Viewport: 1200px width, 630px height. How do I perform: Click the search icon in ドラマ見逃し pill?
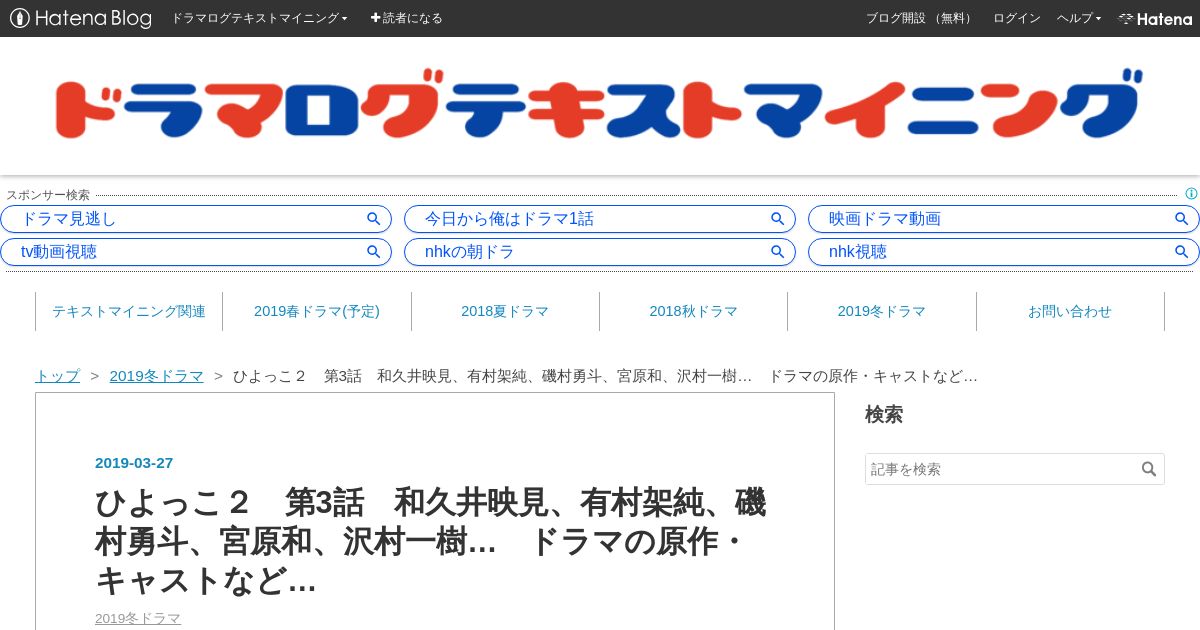374,219
